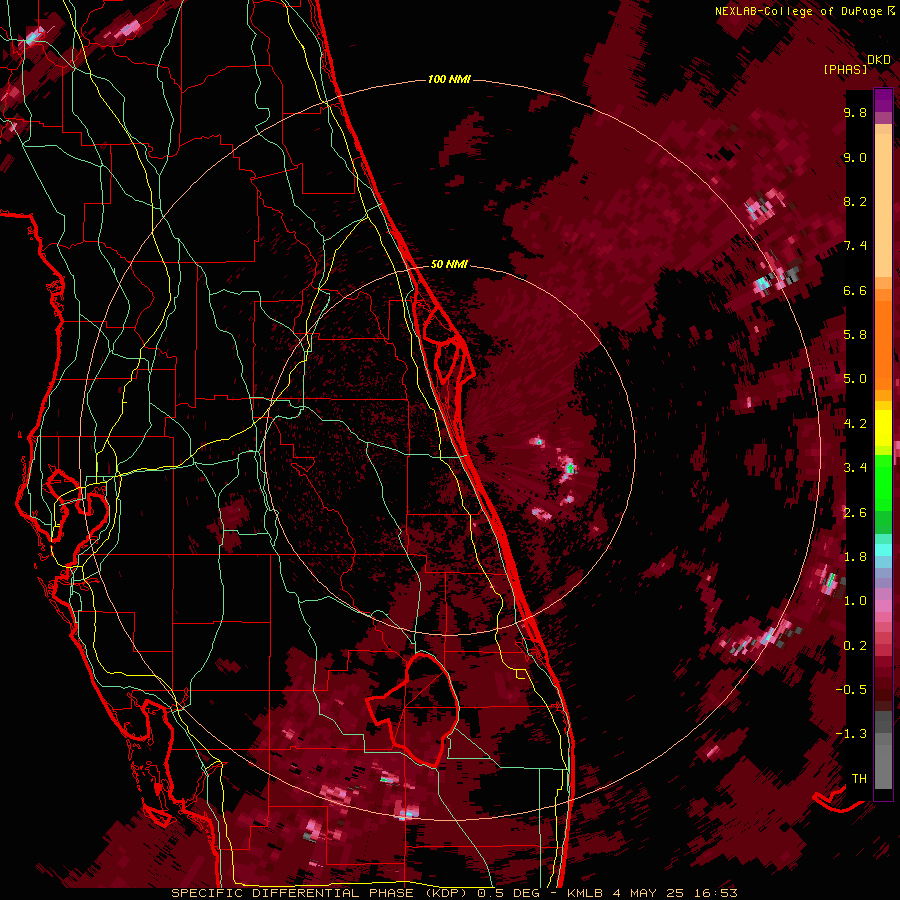This screenshot has height=900, width=900.
Task: Select the 7.4 scale label
Action: [855, 246]
